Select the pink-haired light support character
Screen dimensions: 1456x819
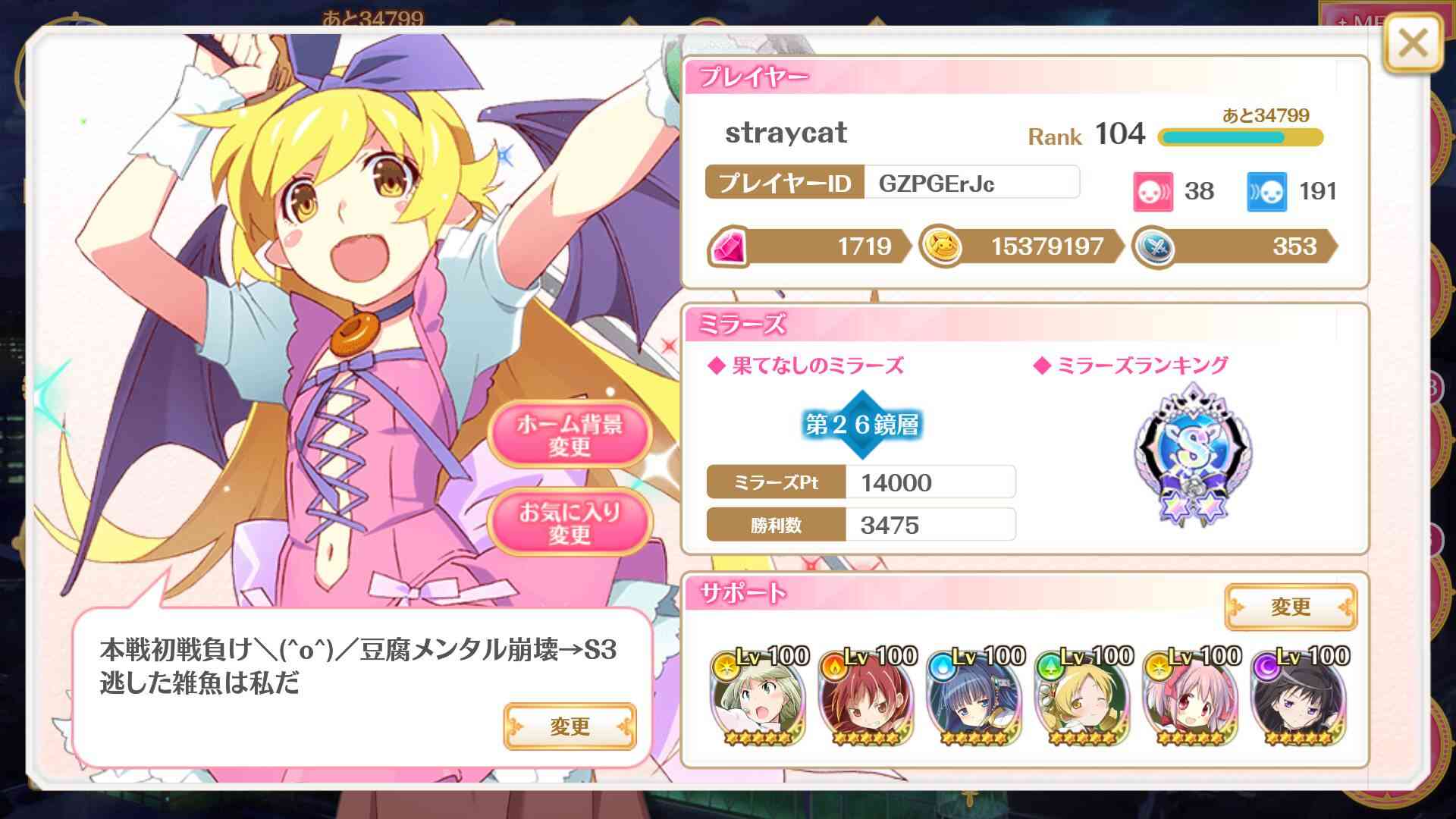click(1190, 695)
